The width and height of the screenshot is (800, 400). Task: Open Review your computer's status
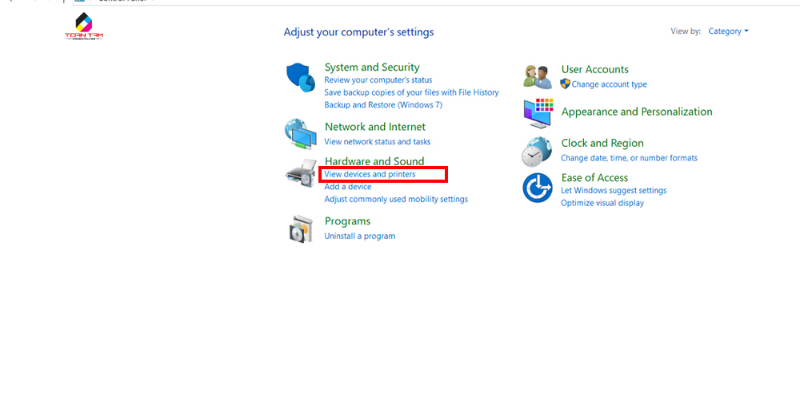pyautogui.click(x=378, y=80)
